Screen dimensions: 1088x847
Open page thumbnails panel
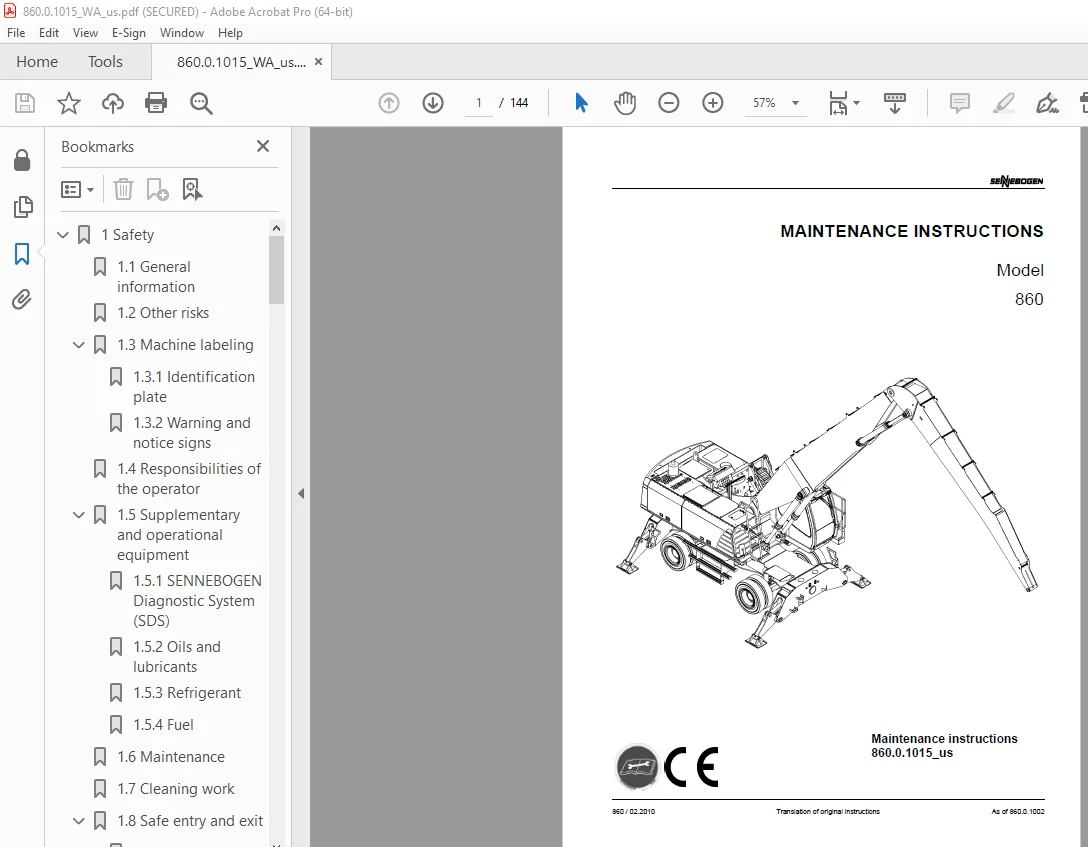coord(22,207)
